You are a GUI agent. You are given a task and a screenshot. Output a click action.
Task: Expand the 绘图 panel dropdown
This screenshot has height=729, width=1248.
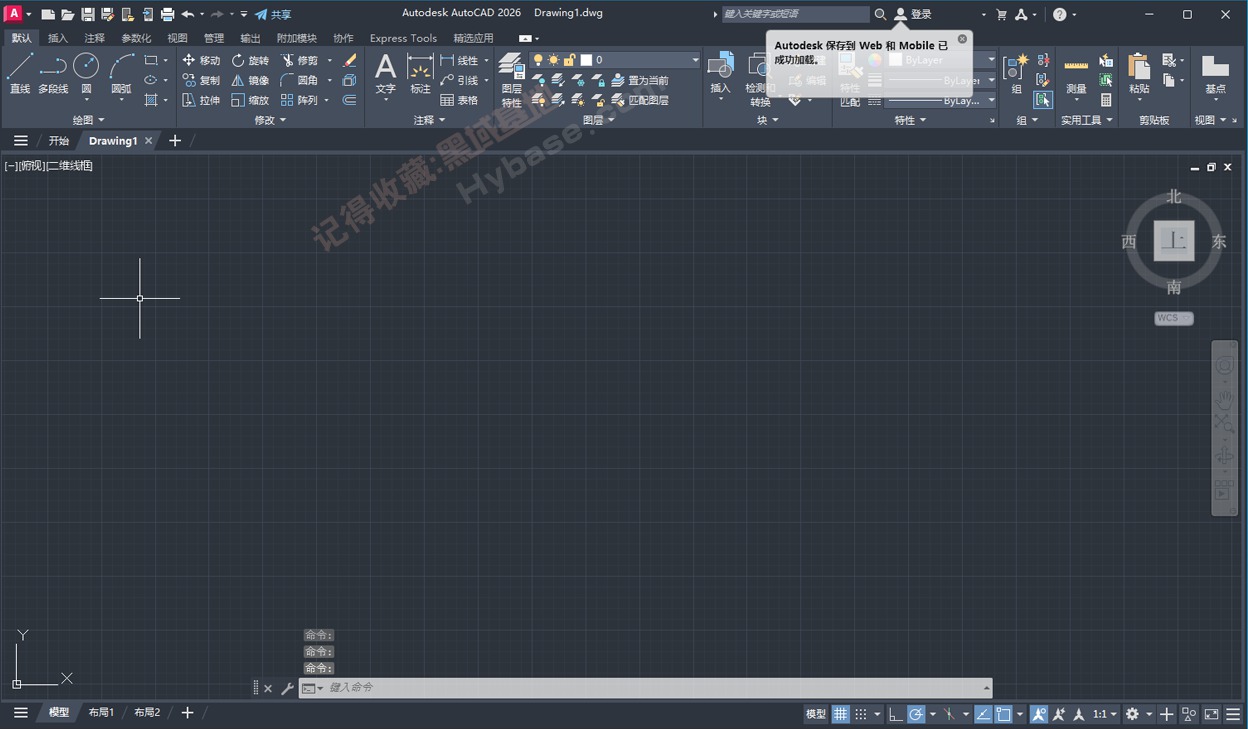[88, 120]
